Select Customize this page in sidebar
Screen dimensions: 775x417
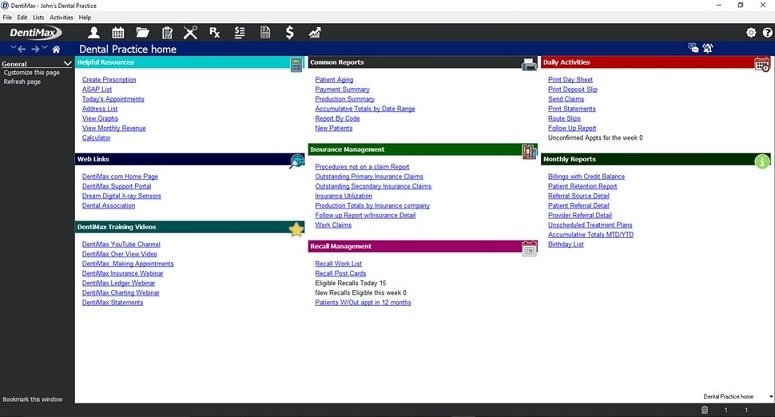[32, 73]
